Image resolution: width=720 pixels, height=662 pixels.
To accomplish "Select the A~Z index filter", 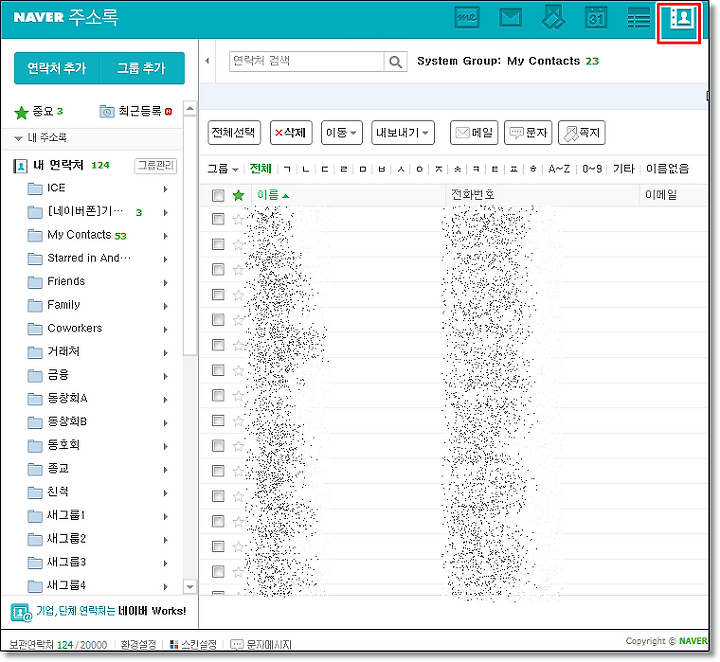I will pyautogui.click(x=559, y=169).
